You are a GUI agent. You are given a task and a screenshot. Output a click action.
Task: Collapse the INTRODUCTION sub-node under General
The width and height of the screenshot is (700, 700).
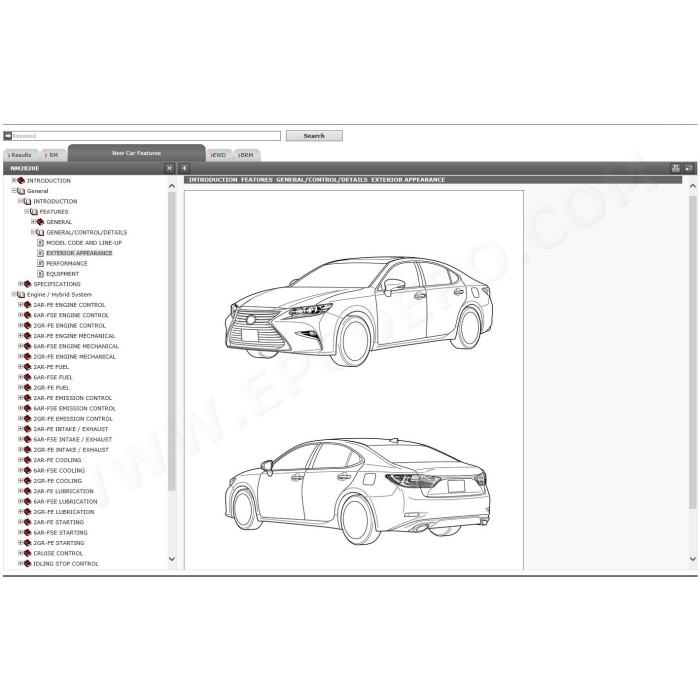click(x=21, y=201)
